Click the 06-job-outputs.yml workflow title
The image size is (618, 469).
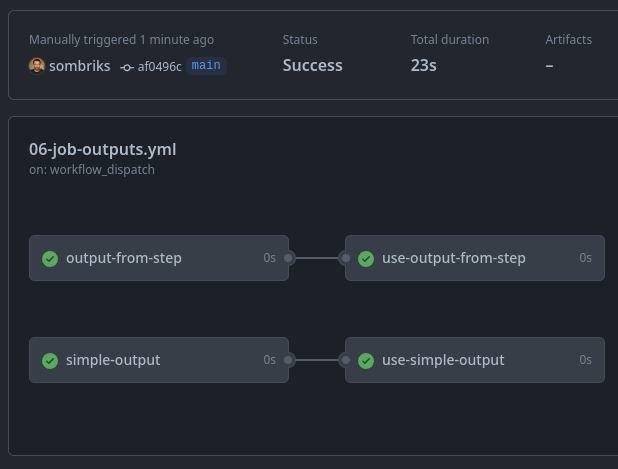pyautogui.click(x=103, y=149)
